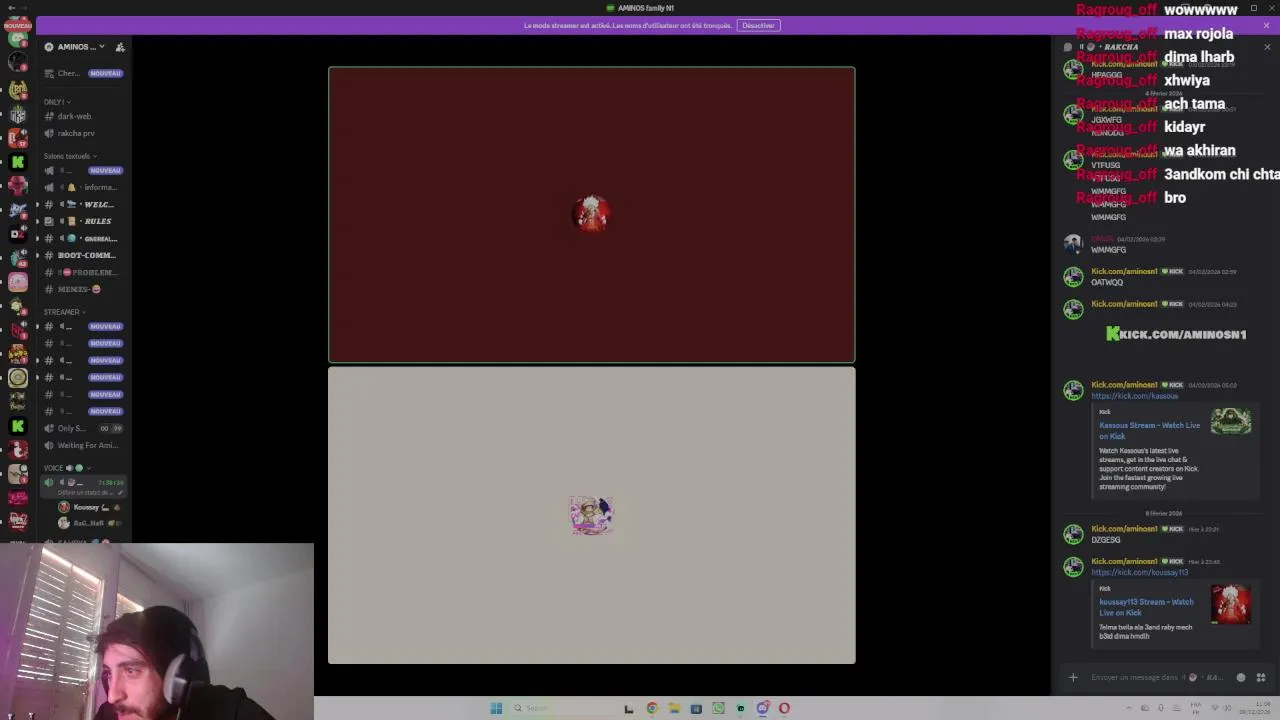Select the bottom beige video tile
The height and width of the screenshot is (720, 1280).
tap(591, 515)
